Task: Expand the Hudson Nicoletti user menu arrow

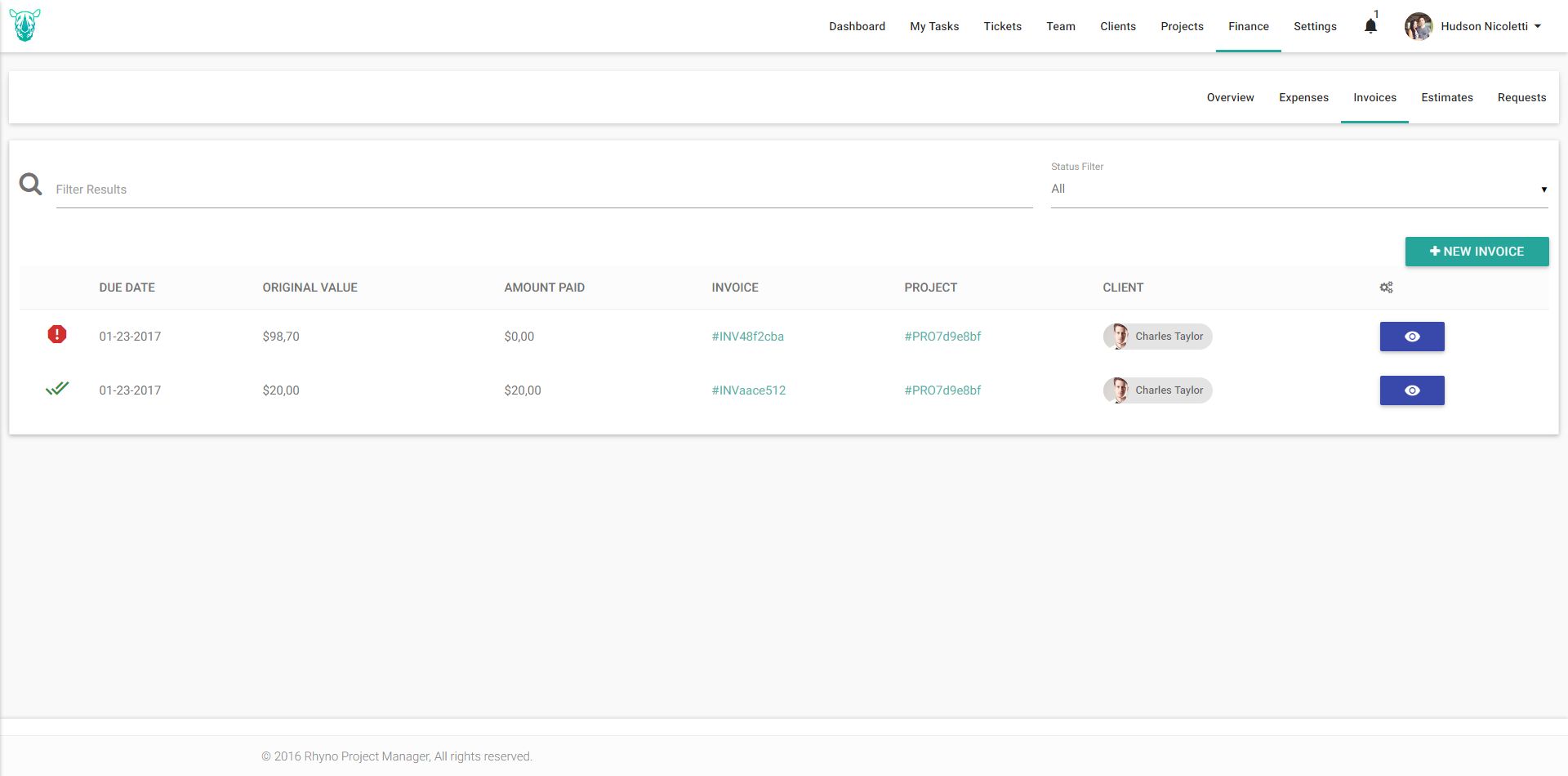Action: pos(1538,26)
